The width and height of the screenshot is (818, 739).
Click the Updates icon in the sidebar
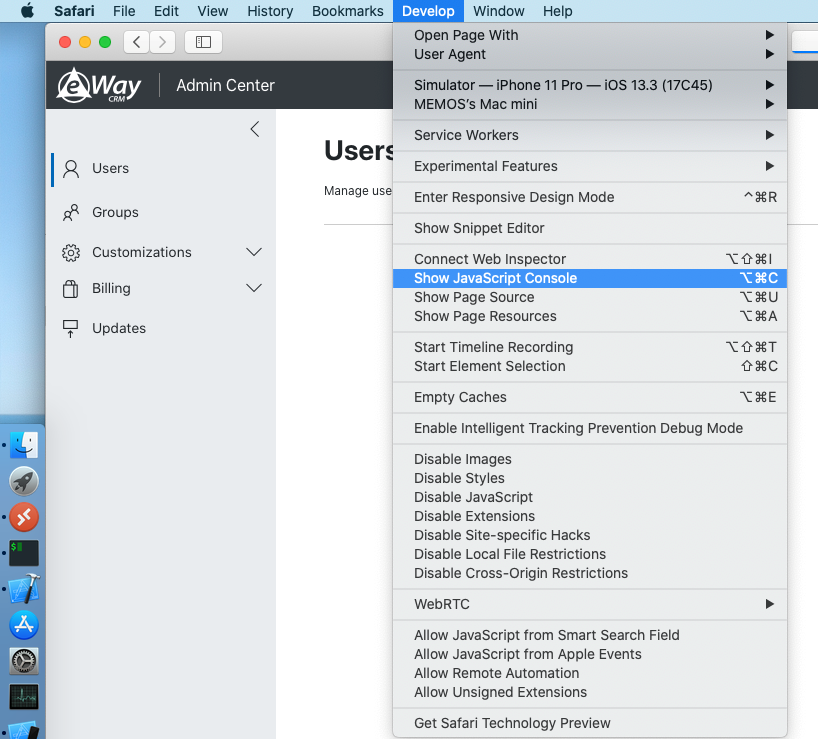(x=70, y=329)
